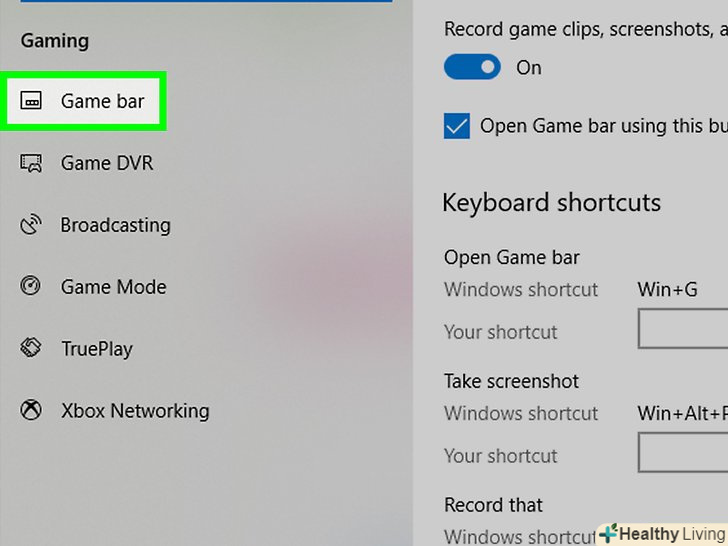
Task: Click the Gaming section heading
Action: pos(55,41)
